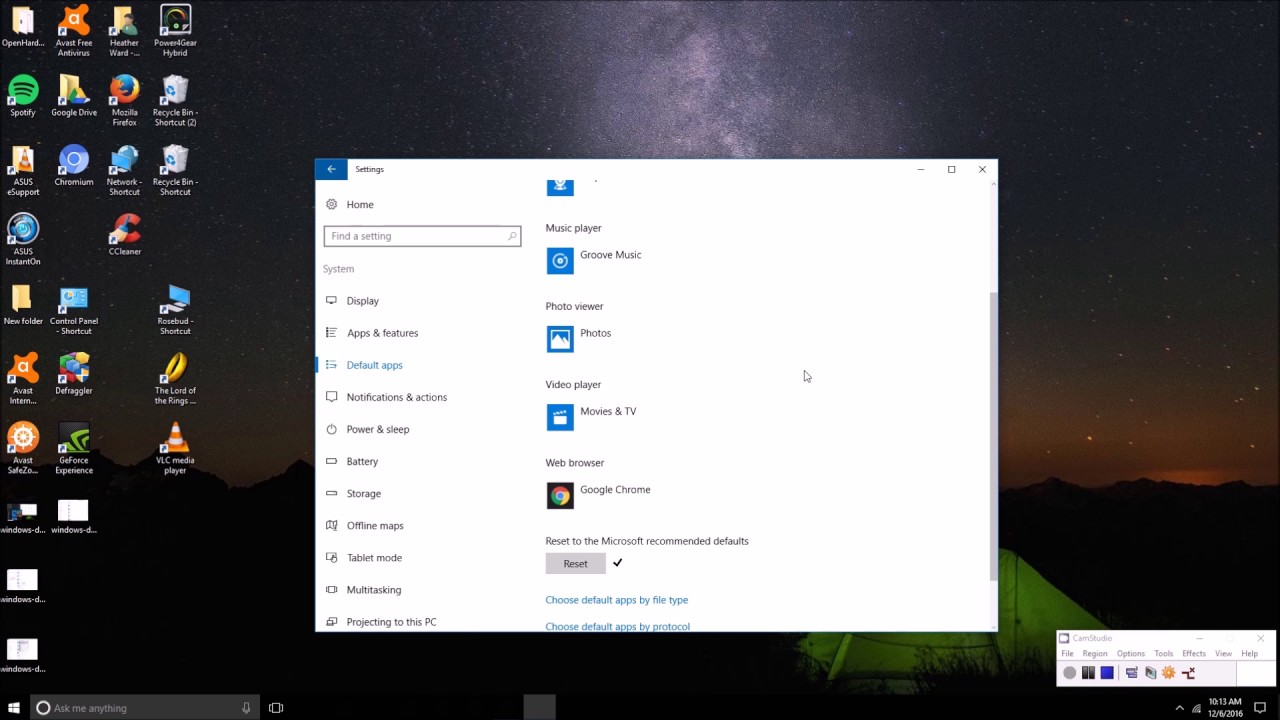Open the Display settings page

[362, 301]
